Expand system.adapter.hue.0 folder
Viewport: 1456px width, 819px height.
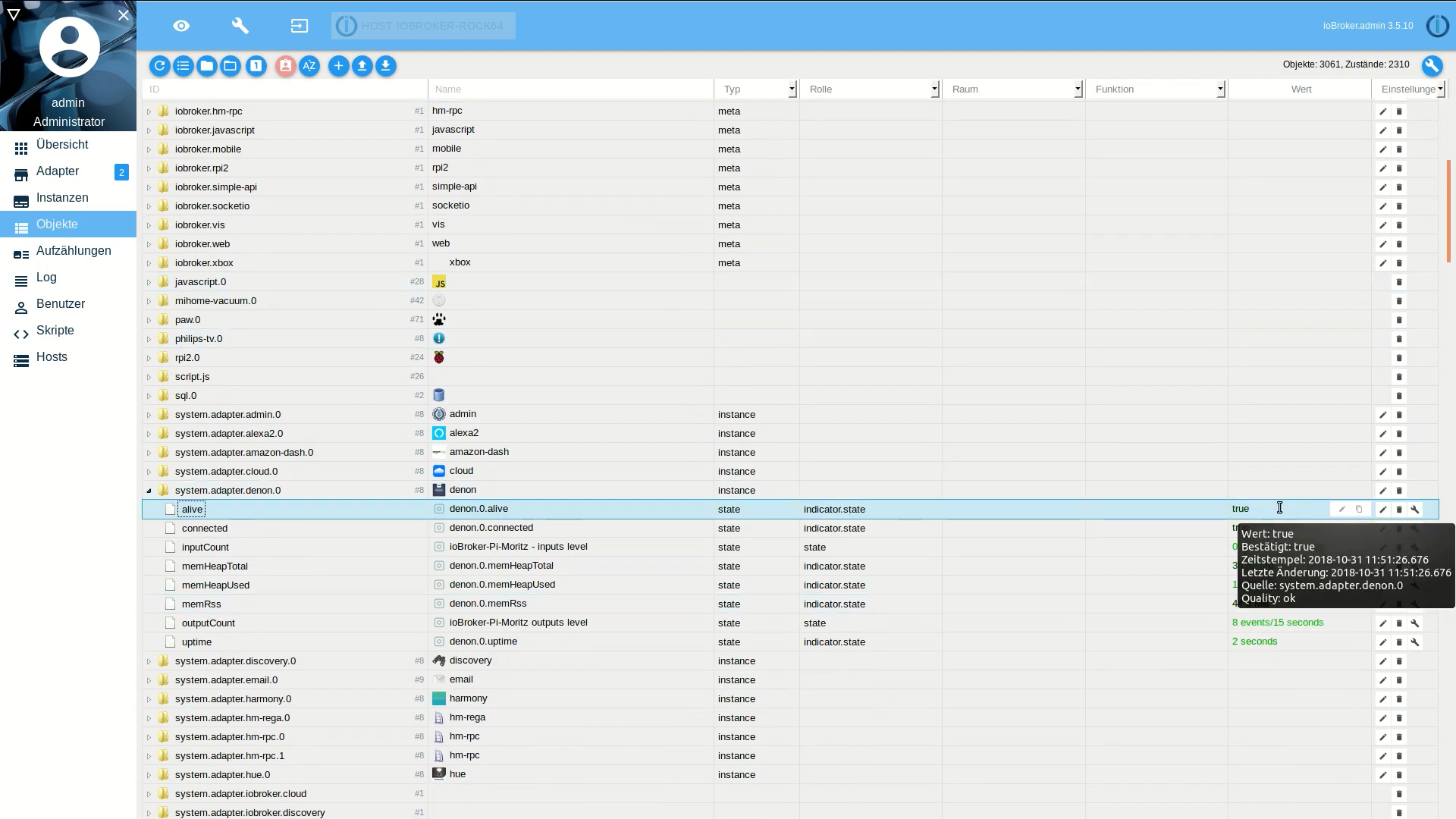click(x=149, y=775)
